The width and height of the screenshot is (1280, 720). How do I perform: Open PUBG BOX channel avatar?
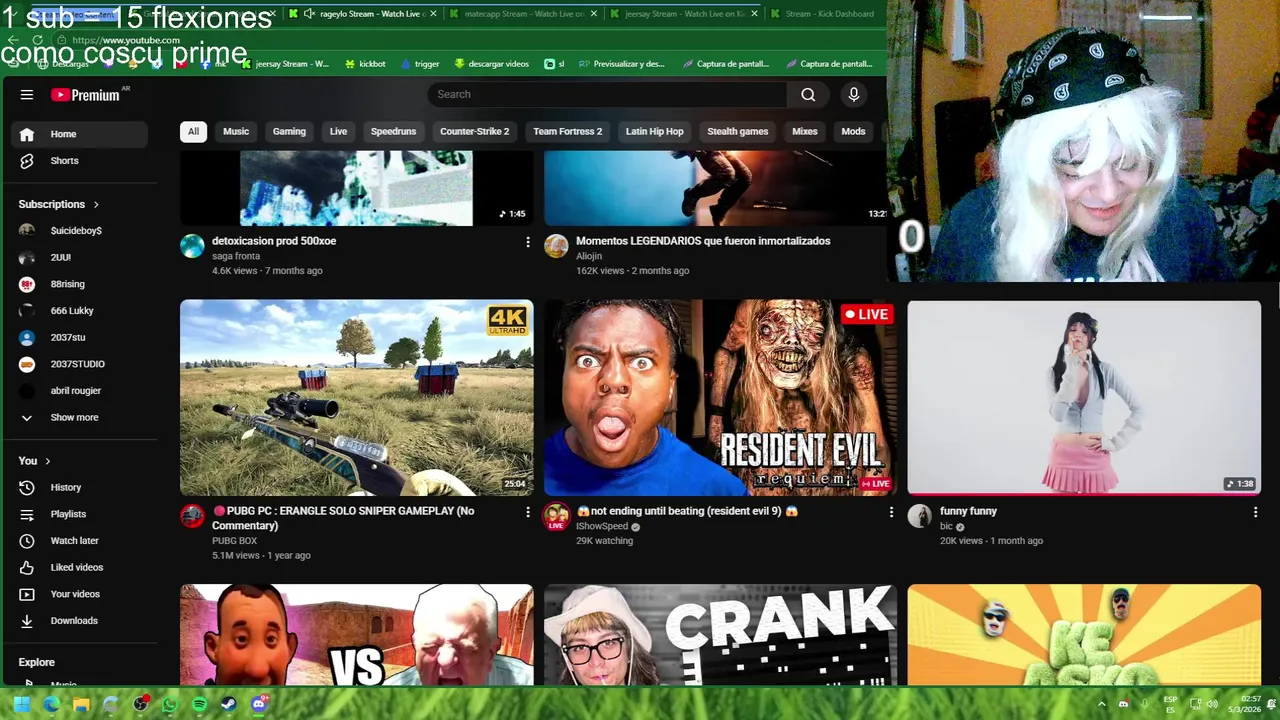click(x=192, y=516)
